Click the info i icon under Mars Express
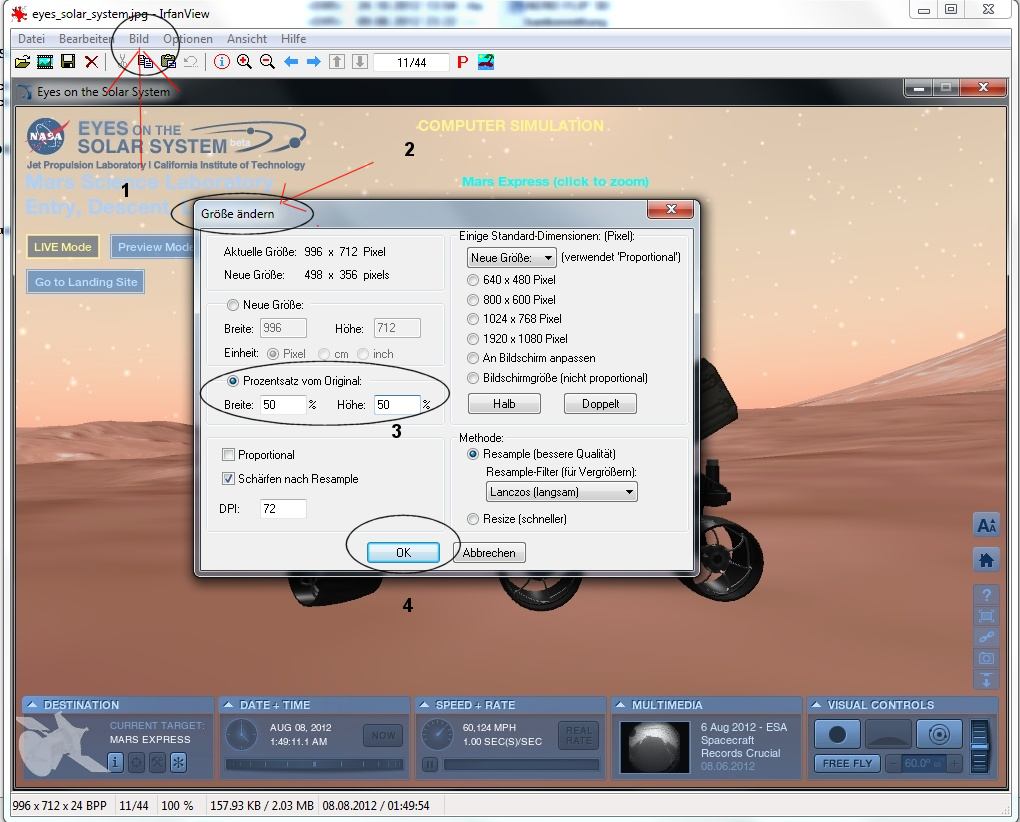The height and width of the screenshot is (822, 1020). tap(115, 762)
